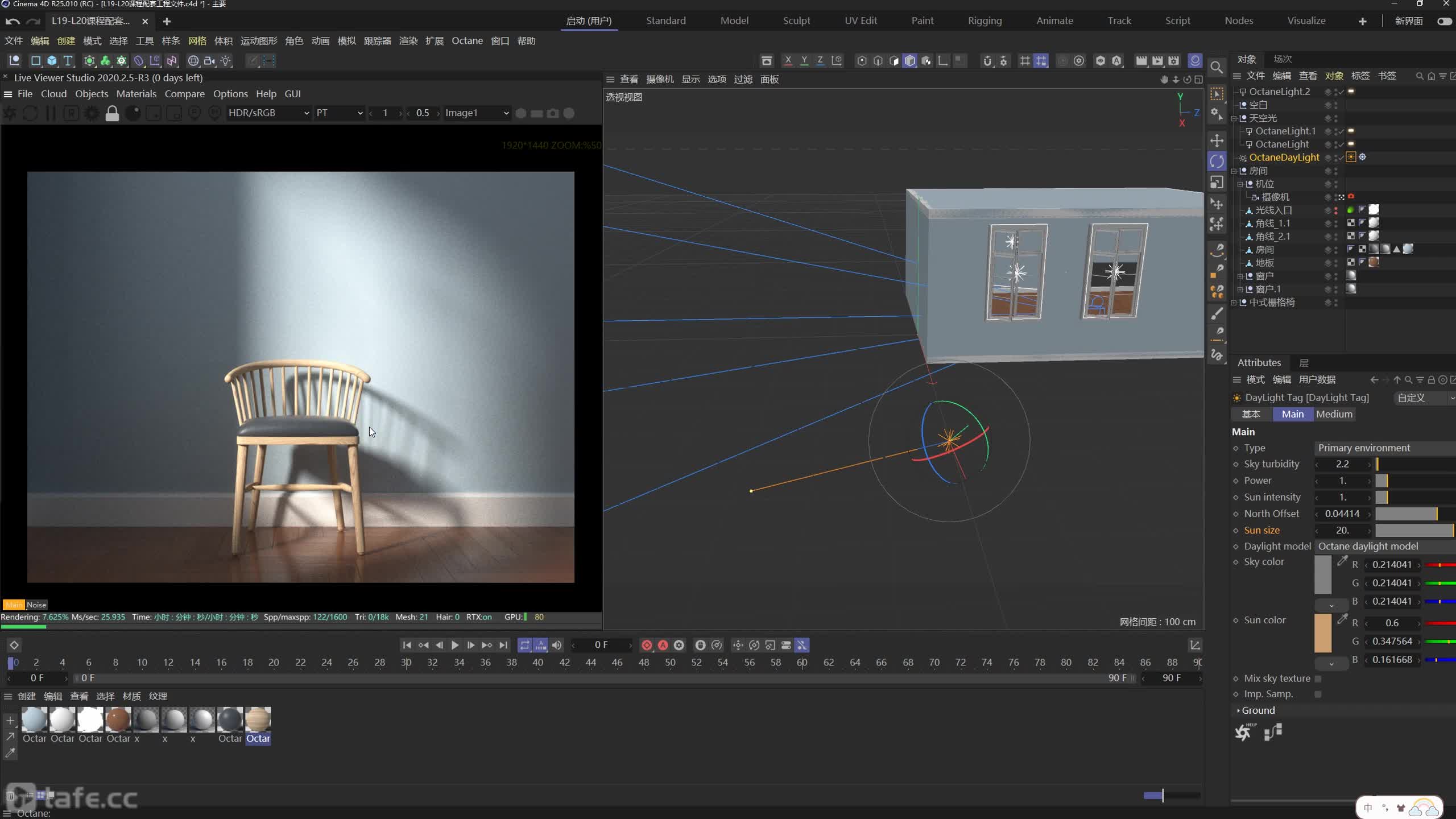Viewport: 1456px width, 819px height.
Task: Expand the 中式栅格椅 object group
Action: [x=1234, y=303]
